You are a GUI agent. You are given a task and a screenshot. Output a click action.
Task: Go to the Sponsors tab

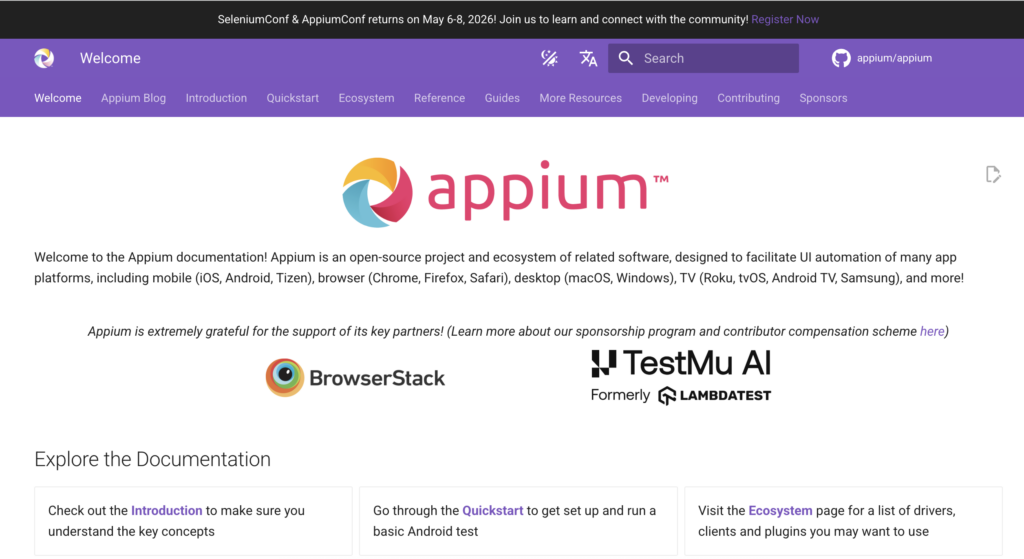click(823, 98)
